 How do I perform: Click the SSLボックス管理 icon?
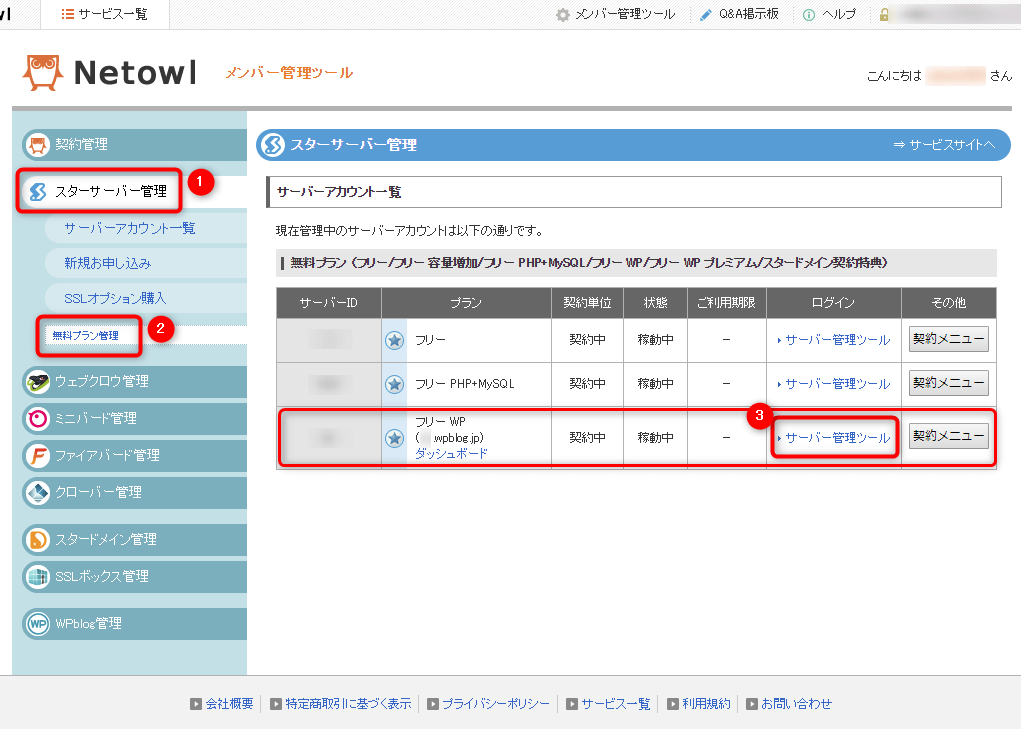[38, 576]
